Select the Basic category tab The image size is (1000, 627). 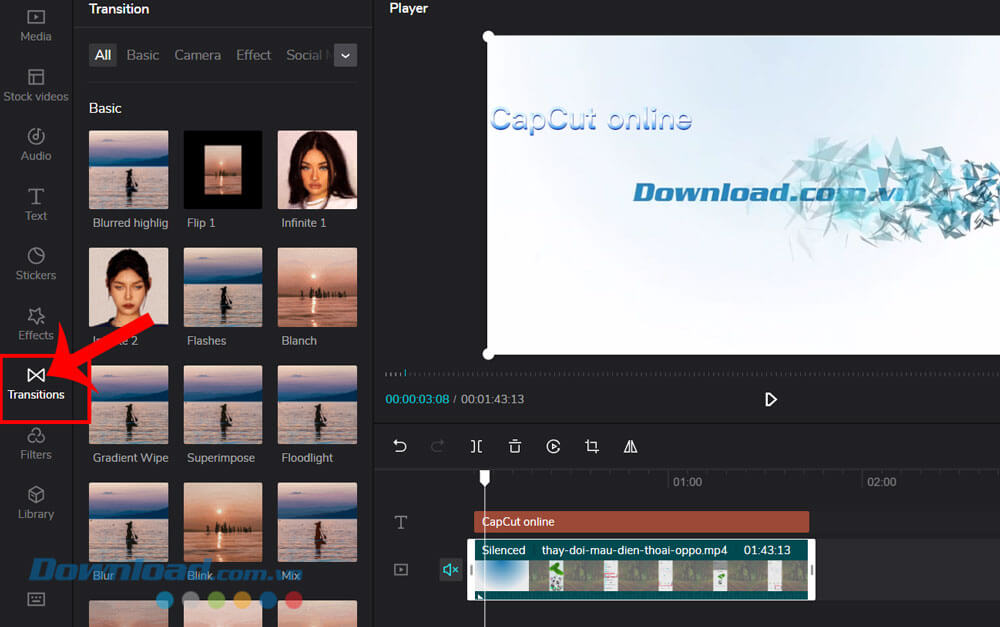(143, 55)
